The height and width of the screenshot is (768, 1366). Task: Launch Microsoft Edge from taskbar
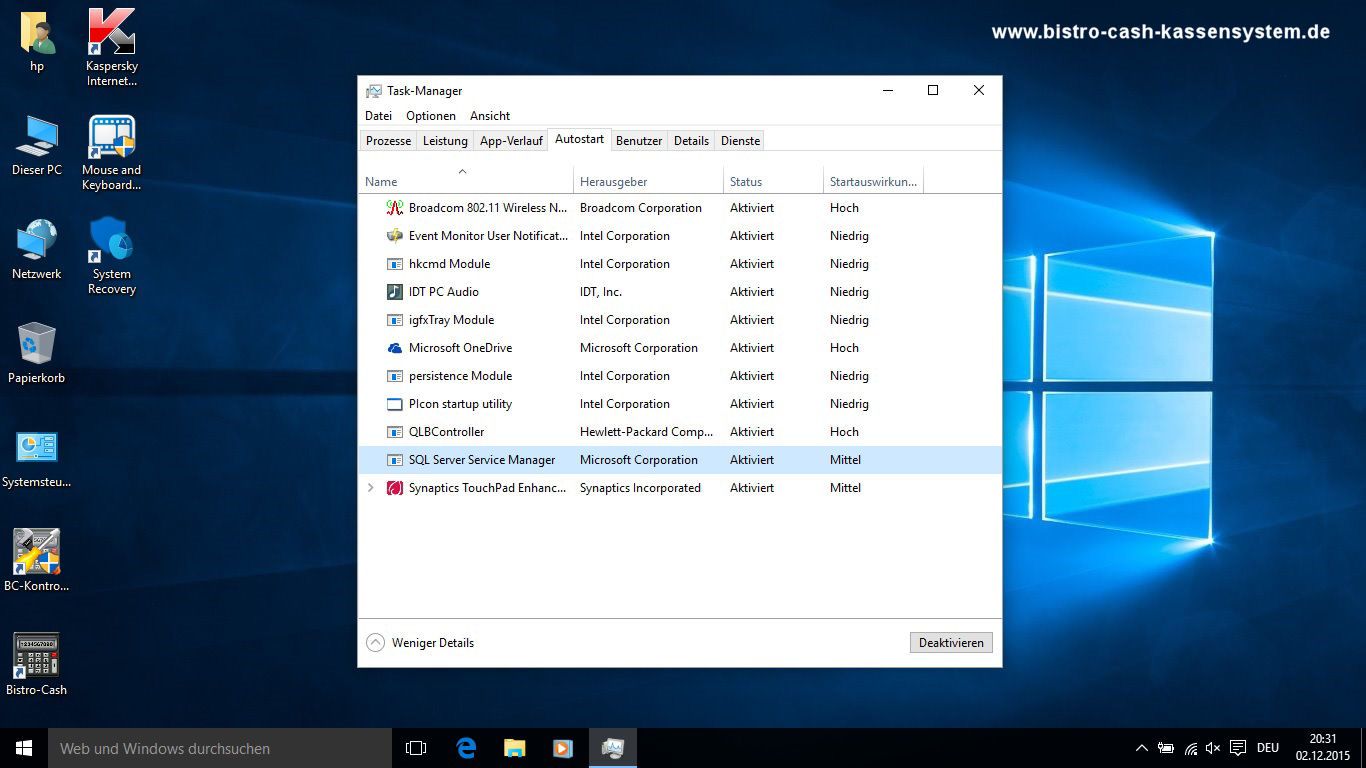coord(465,748)
